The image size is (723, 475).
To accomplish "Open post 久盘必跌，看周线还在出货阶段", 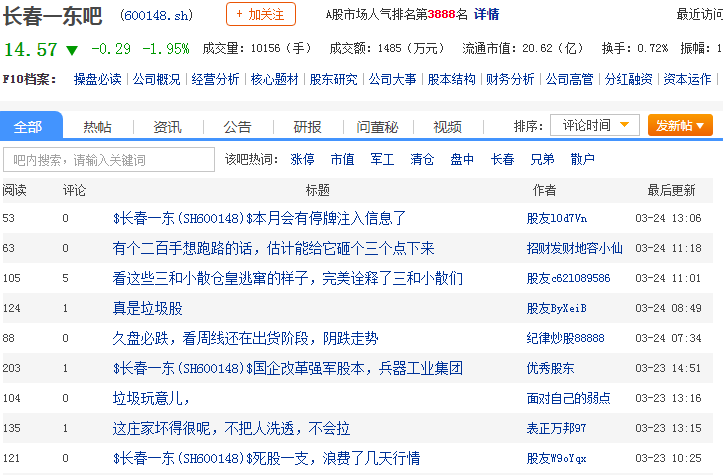I will 245,338.
